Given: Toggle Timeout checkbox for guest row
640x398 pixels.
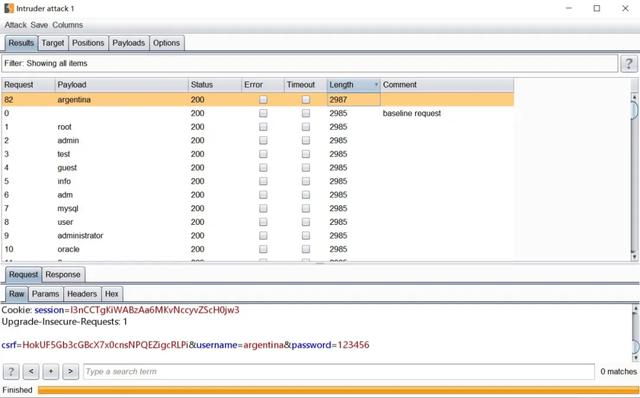Looking at the screenshot, I should (x=306, y=168).
